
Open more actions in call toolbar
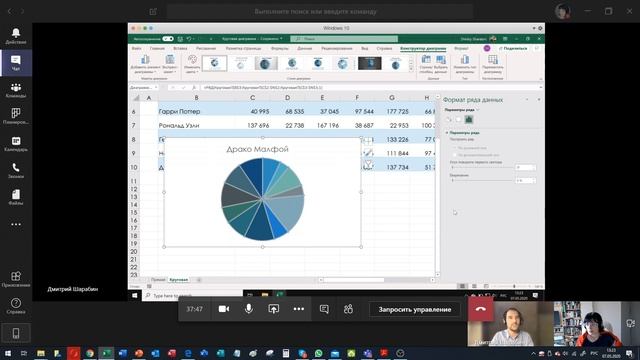point(298,309)
